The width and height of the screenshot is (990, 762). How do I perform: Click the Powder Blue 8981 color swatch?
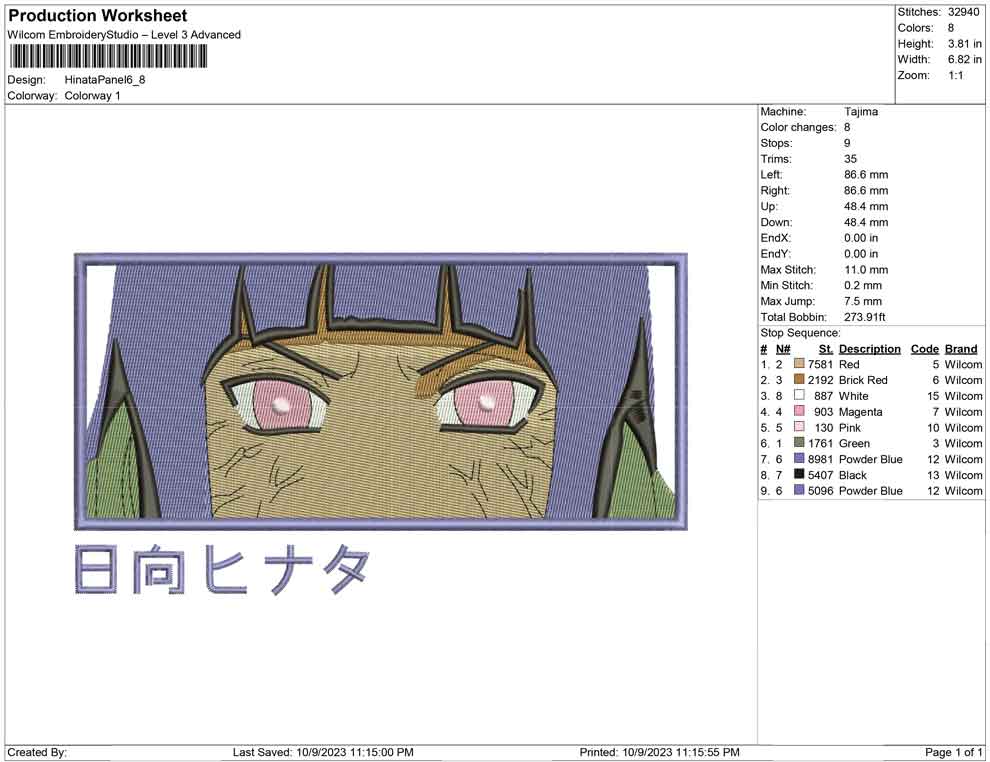coord(799,459)
